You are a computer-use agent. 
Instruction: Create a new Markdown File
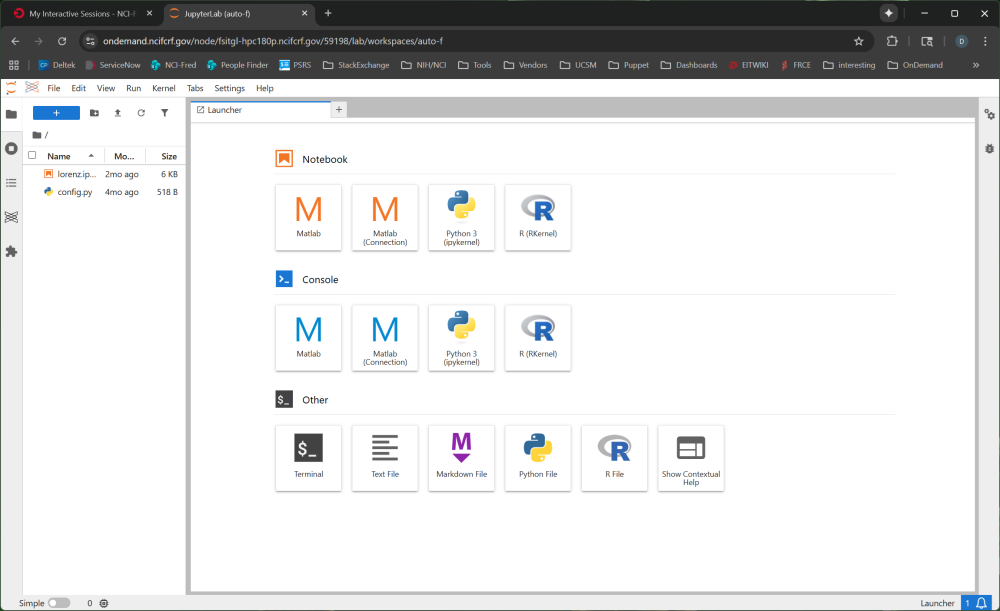coord(461,457)
